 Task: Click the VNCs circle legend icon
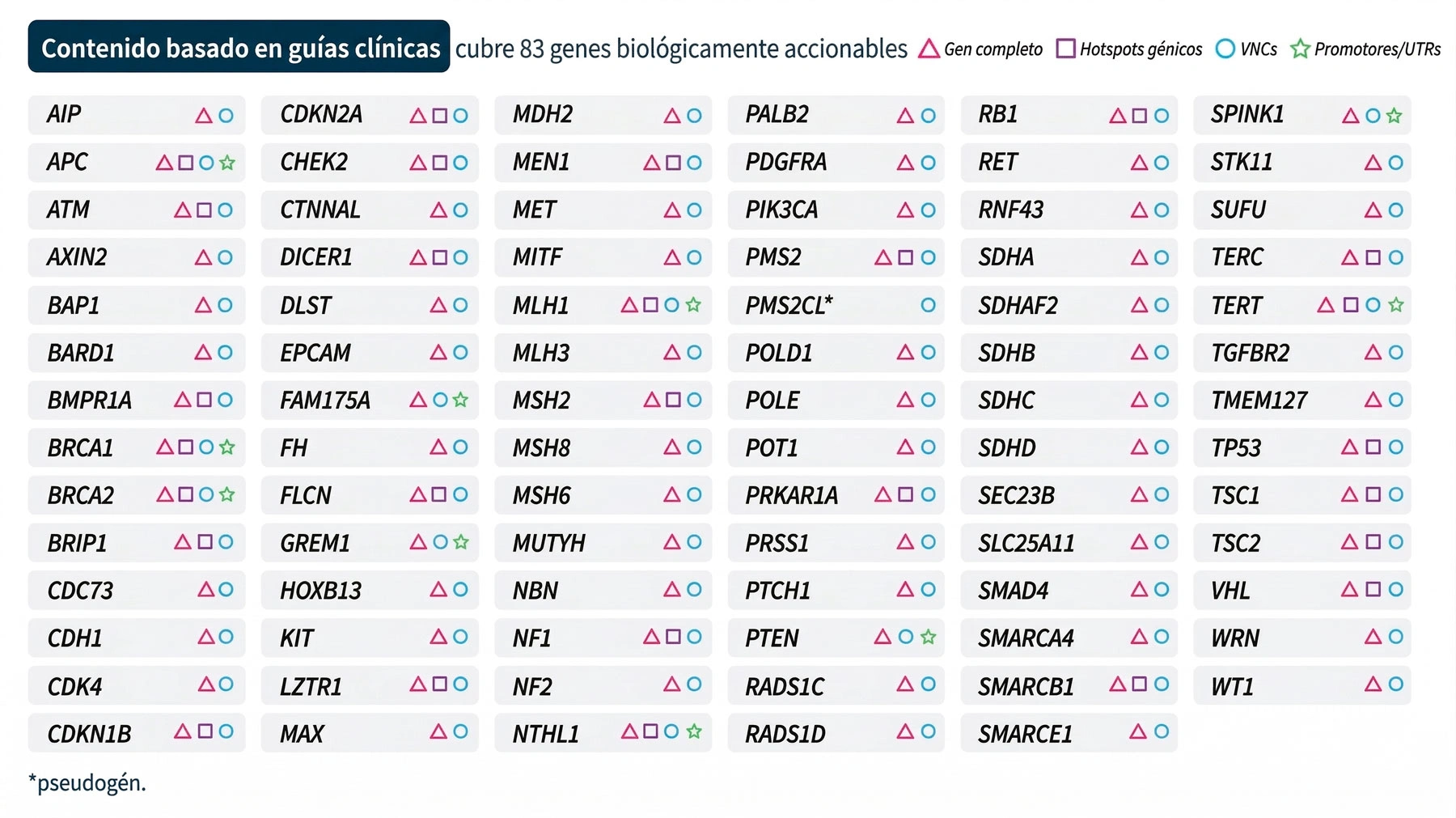point(1225,49)
